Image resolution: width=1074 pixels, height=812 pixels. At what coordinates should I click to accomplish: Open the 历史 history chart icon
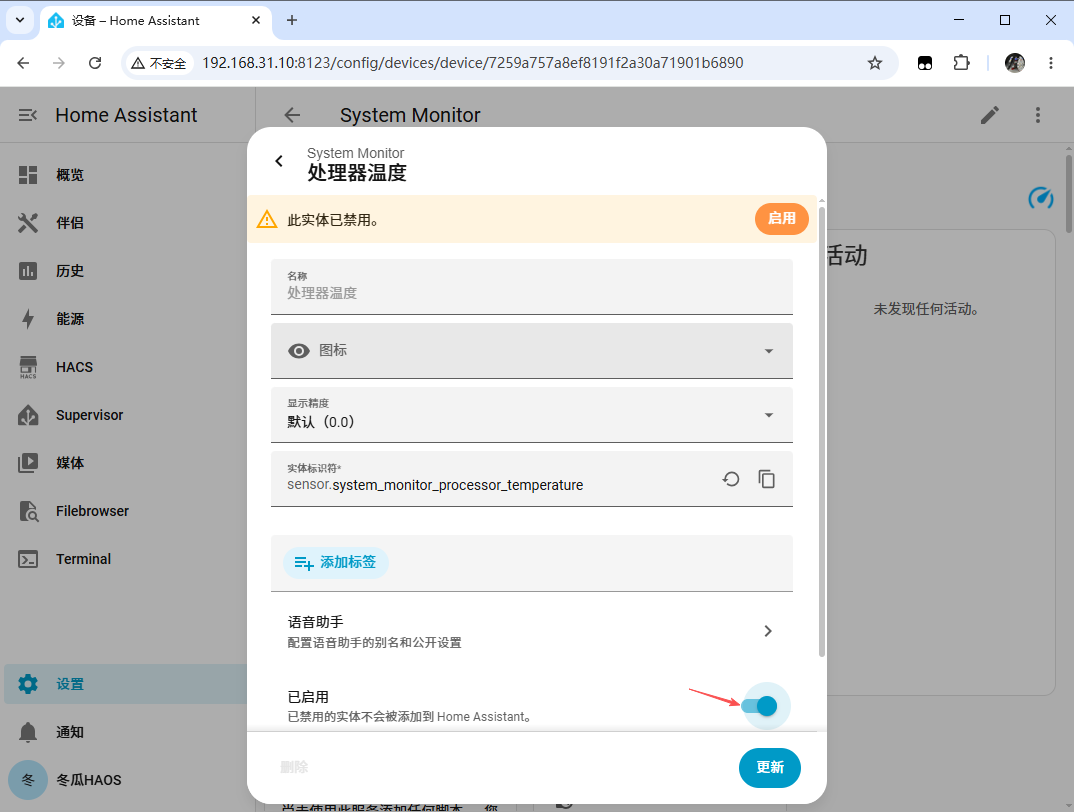pos(28,271)
